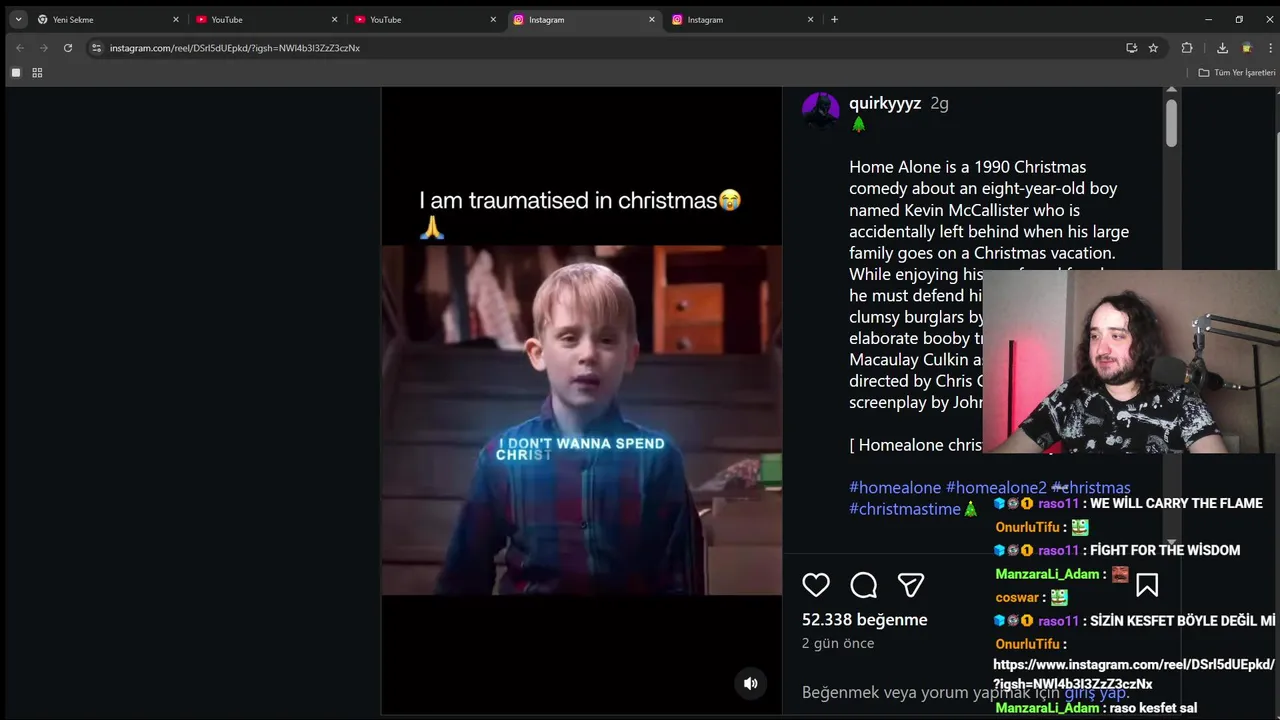Click the caption panel scrollbar thumb
The image size is (1280, 720).
pos(1171,122)
